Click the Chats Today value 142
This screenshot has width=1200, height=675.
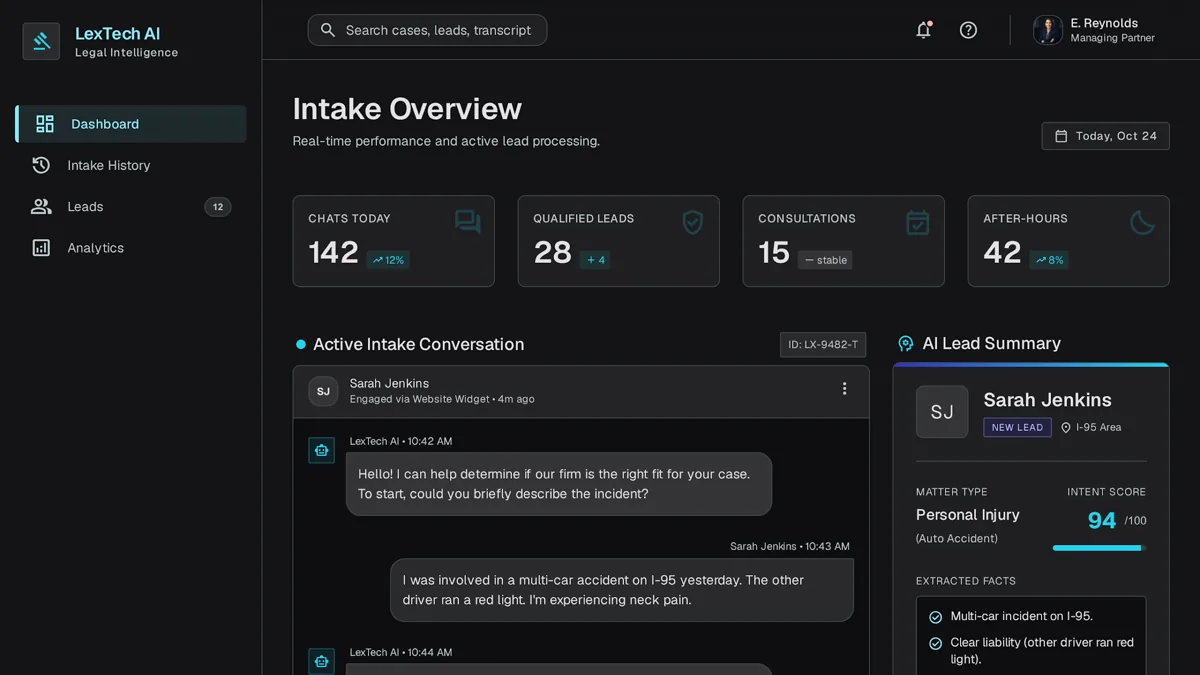333,253
